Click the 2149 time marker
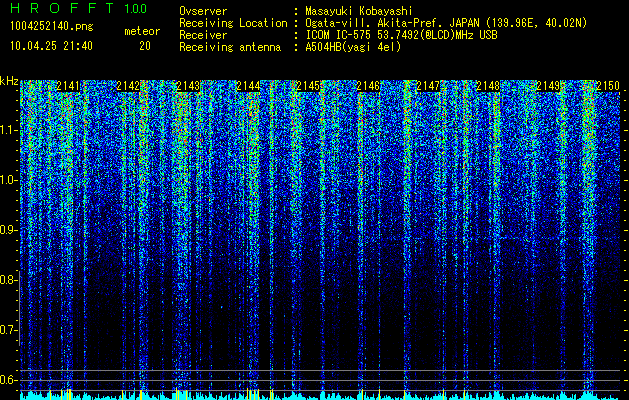 548,86
